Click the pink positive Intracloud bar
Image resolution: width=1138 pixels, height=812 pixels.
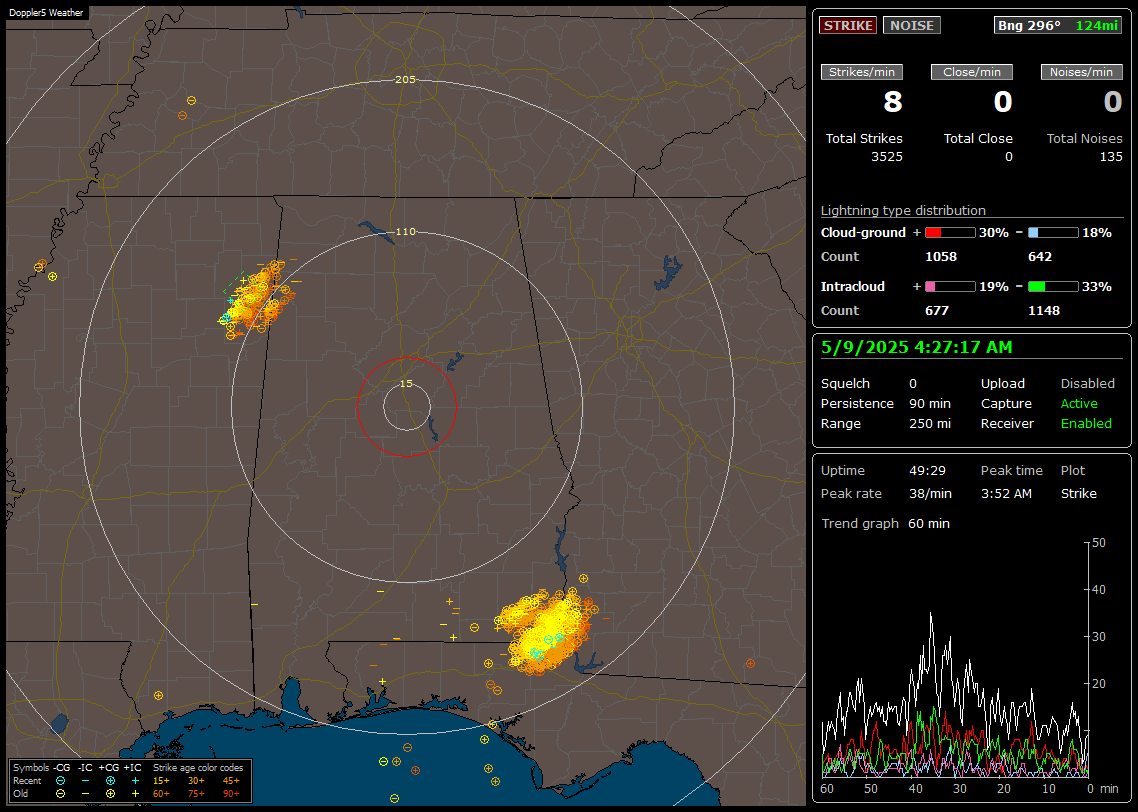click(950, 287)
